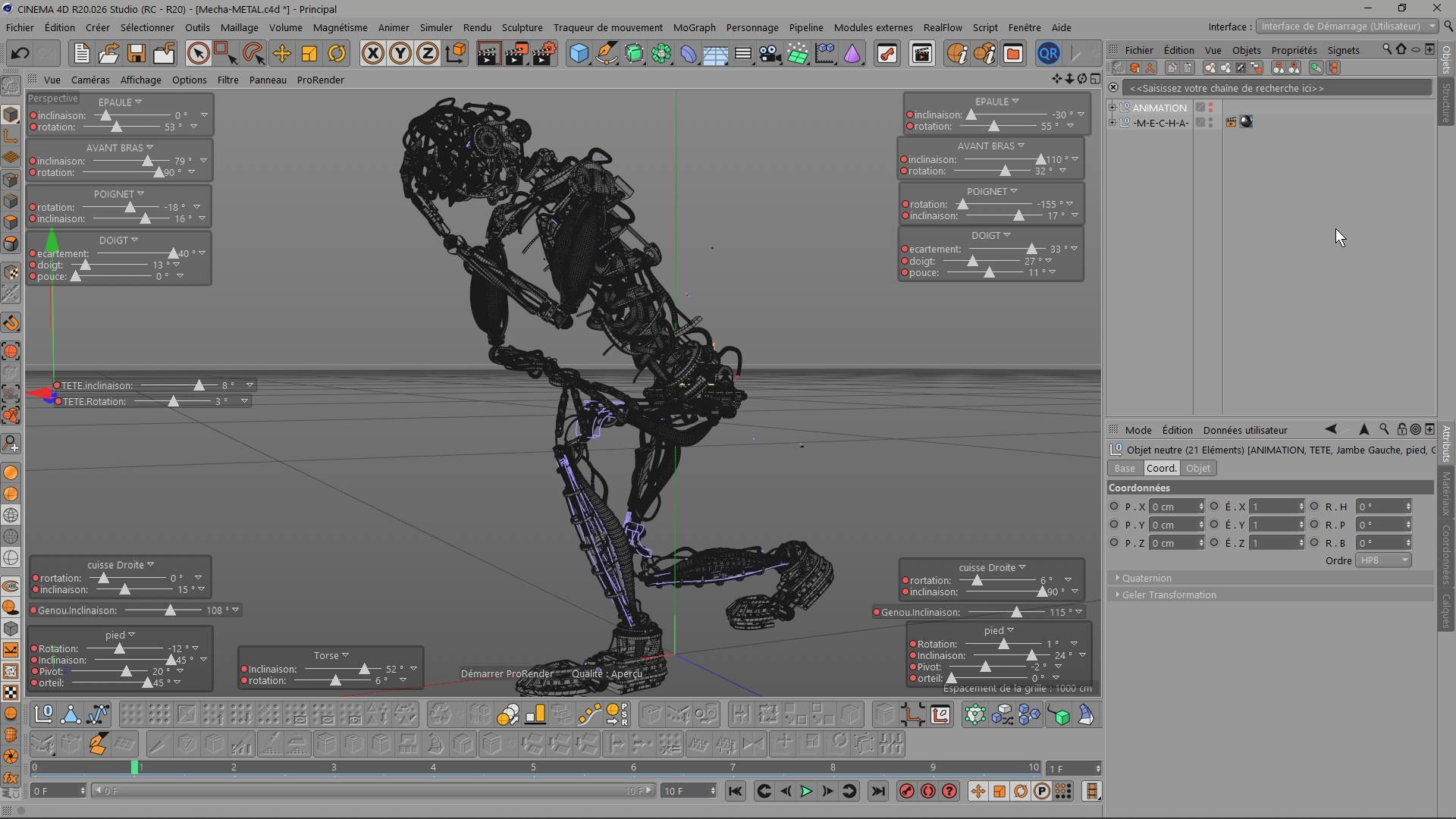Toggle the R.H keyframe circle
The image size is (1456, 819).
click(1314, 507)
